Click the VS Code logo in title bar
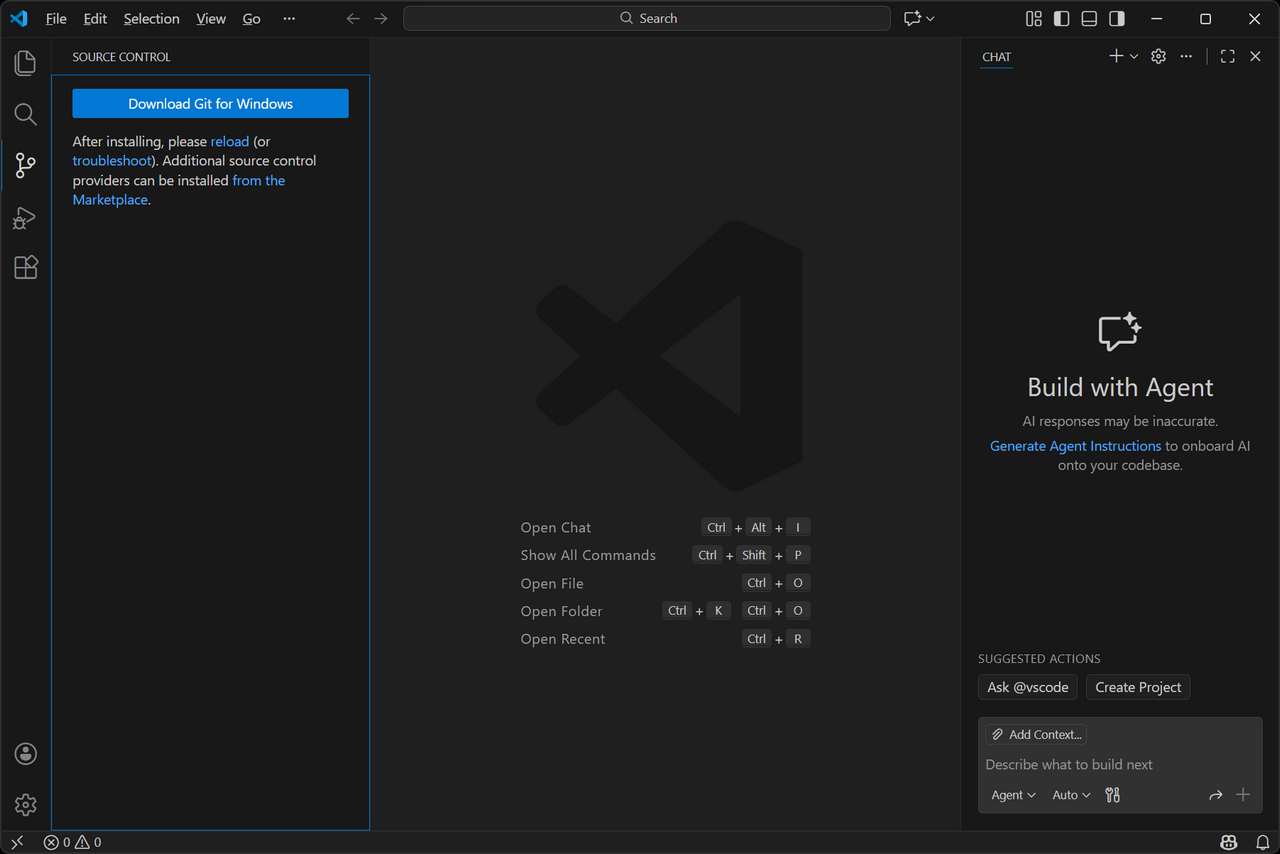1280x854 pixels. tap(19, 18)
